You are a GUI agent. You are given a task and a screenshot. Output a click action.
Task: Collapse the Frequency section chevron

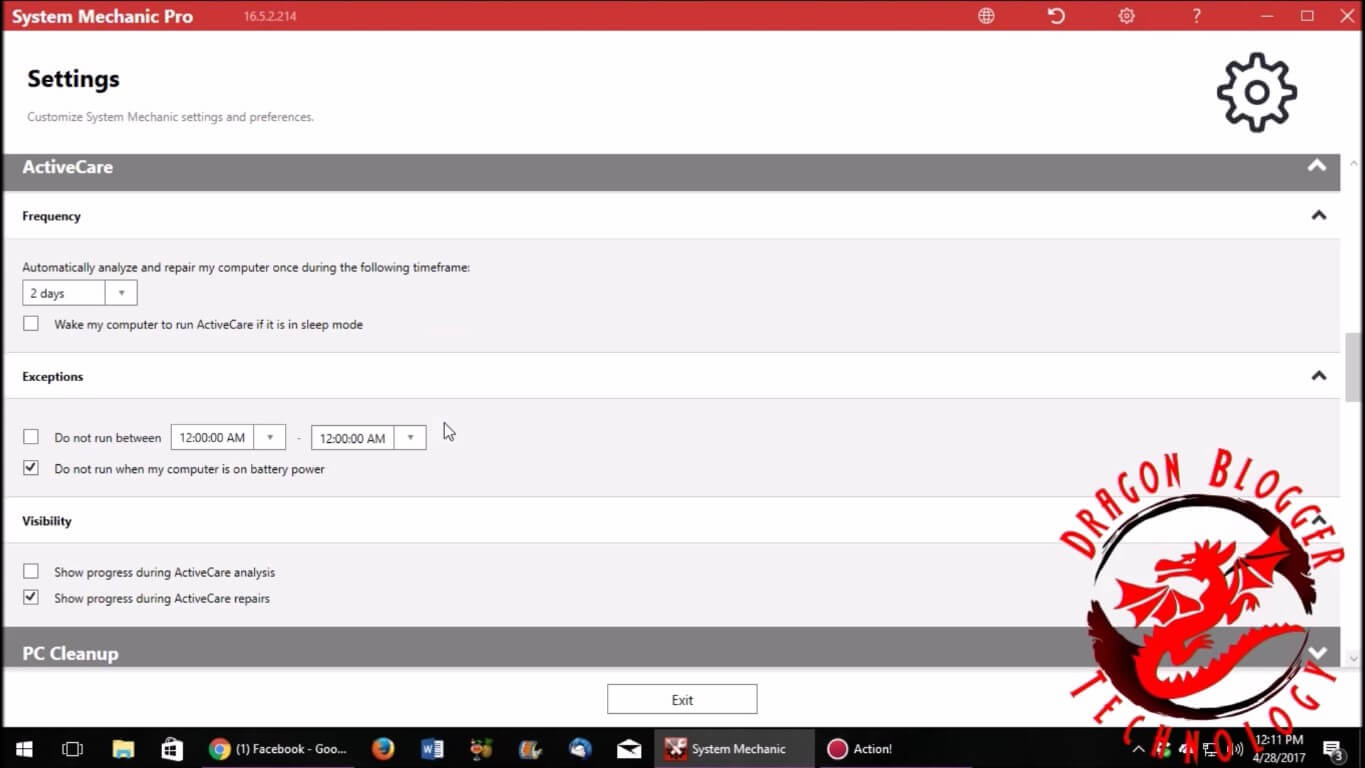(x=1318, y=216)
